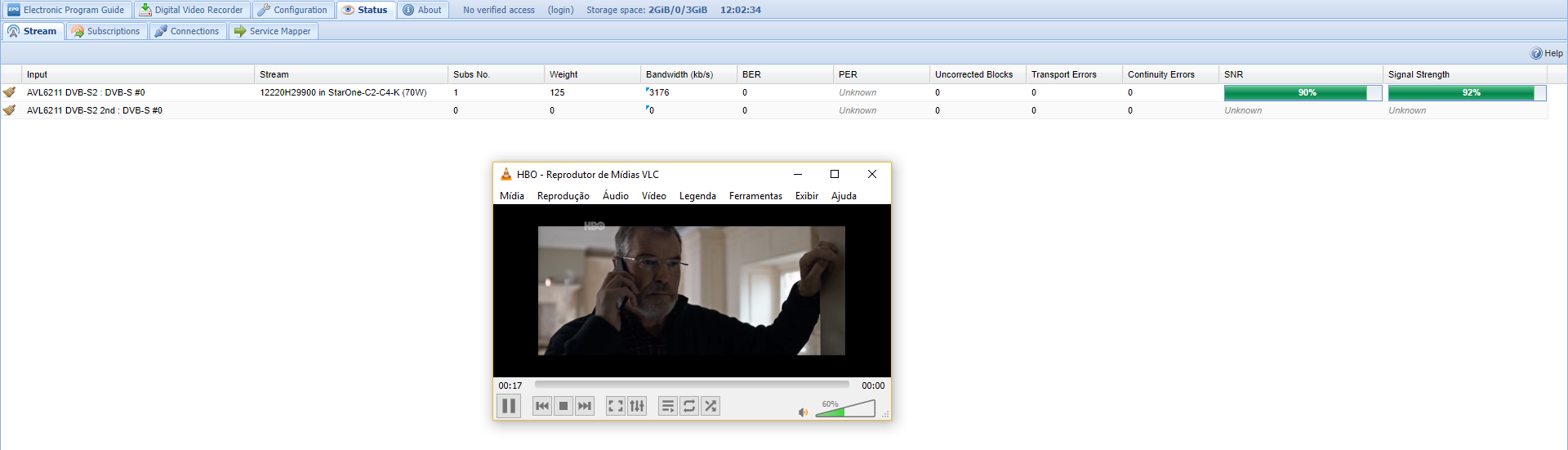Adjust the VLC volume slider
This screenshot has width=1568, height=450.
tap(845, 409)
